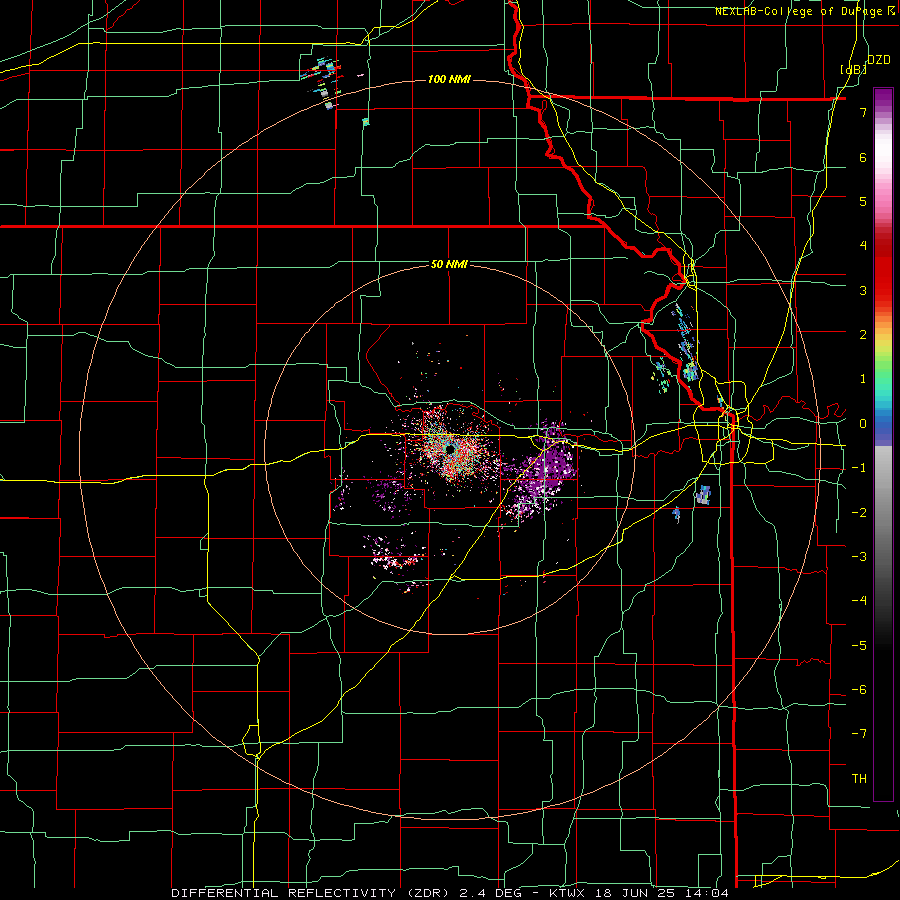Click legend value 6
The width and height of the screenshot is (900, 900).
pos(863,157)
